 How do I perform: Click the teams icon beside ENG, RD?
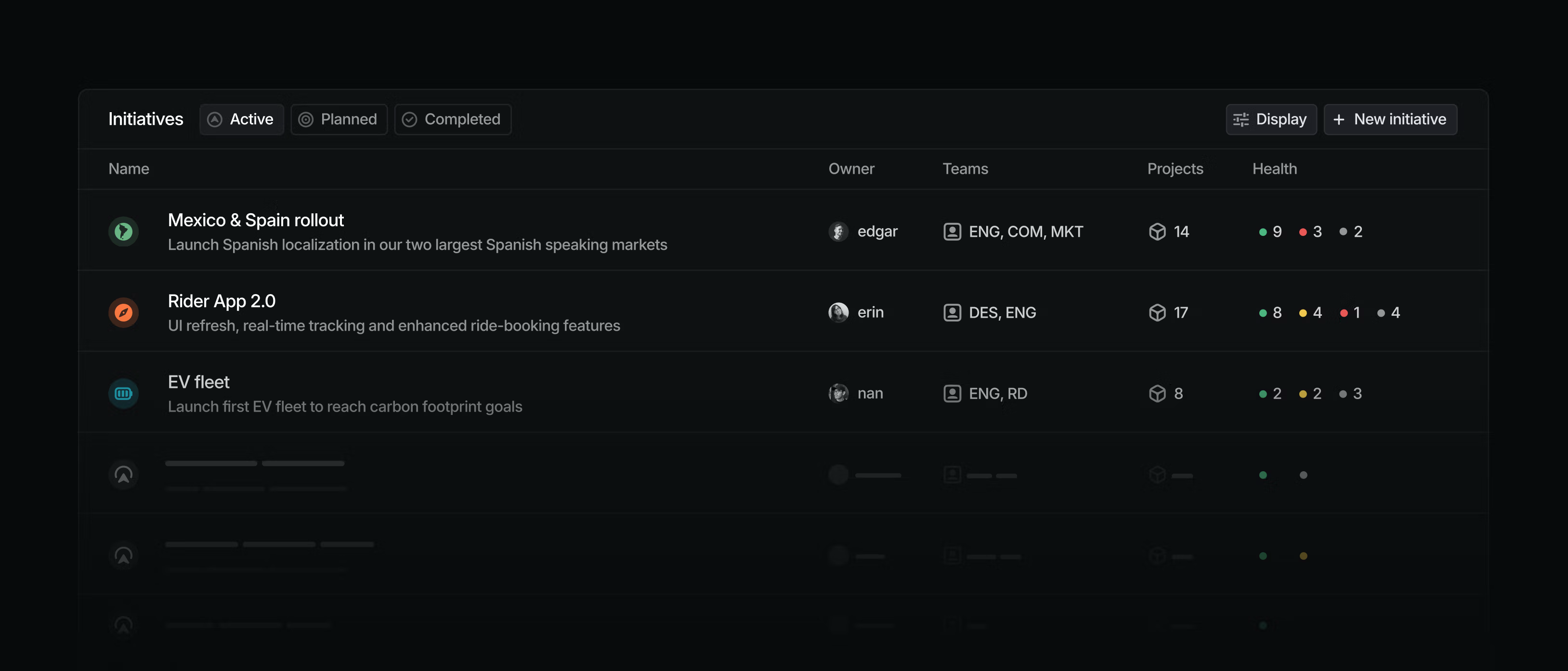(x=952, y=394)
